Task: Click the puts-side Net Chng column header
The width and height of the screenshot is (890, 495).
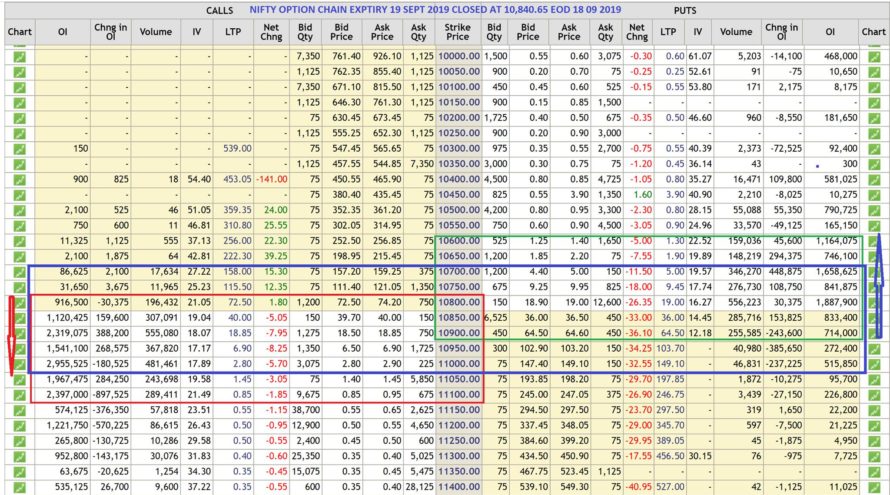Action: 637,32
